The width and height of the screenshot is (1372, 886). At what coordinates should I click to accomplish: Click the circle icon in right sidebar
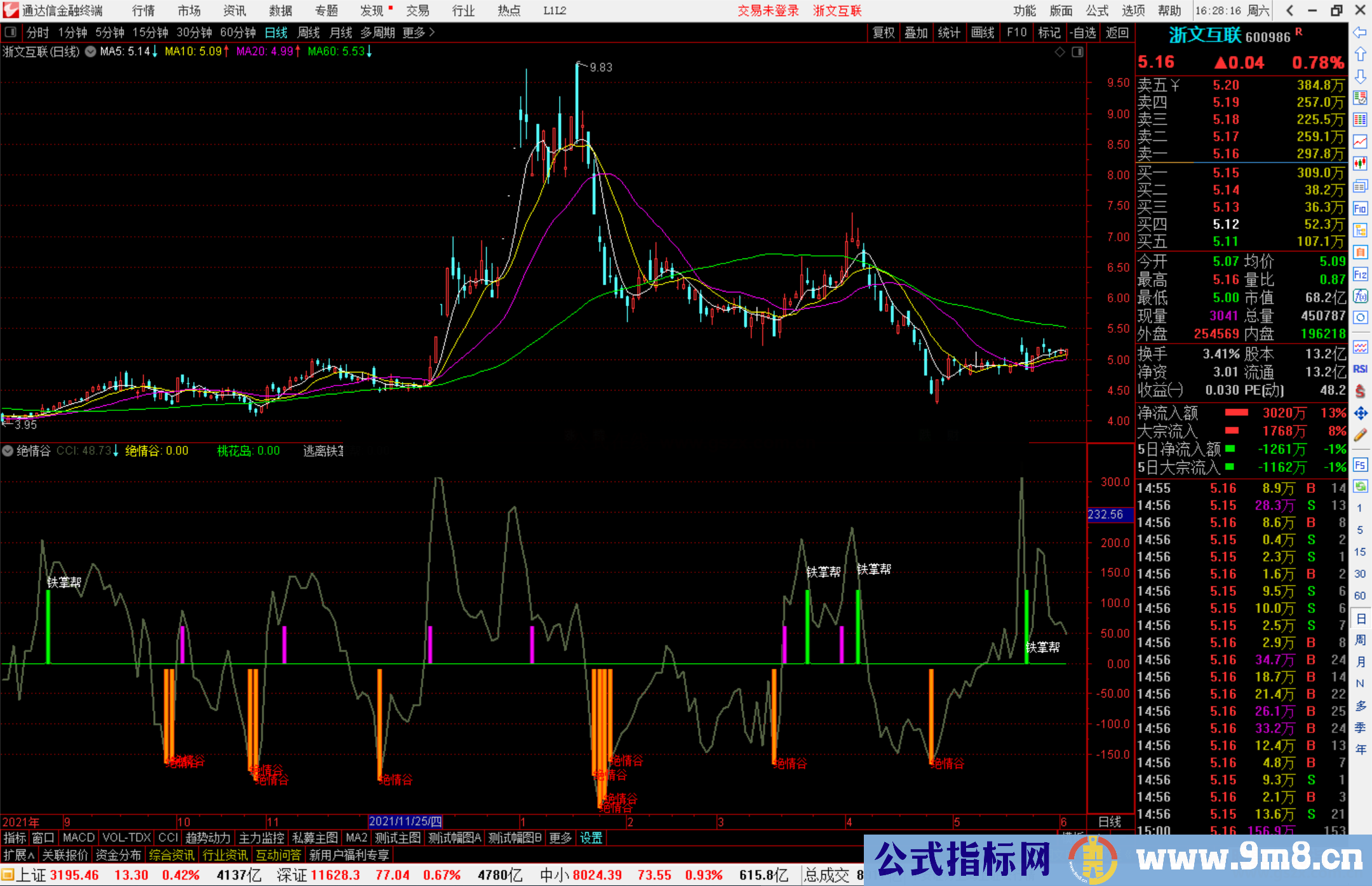[1360, 318]
